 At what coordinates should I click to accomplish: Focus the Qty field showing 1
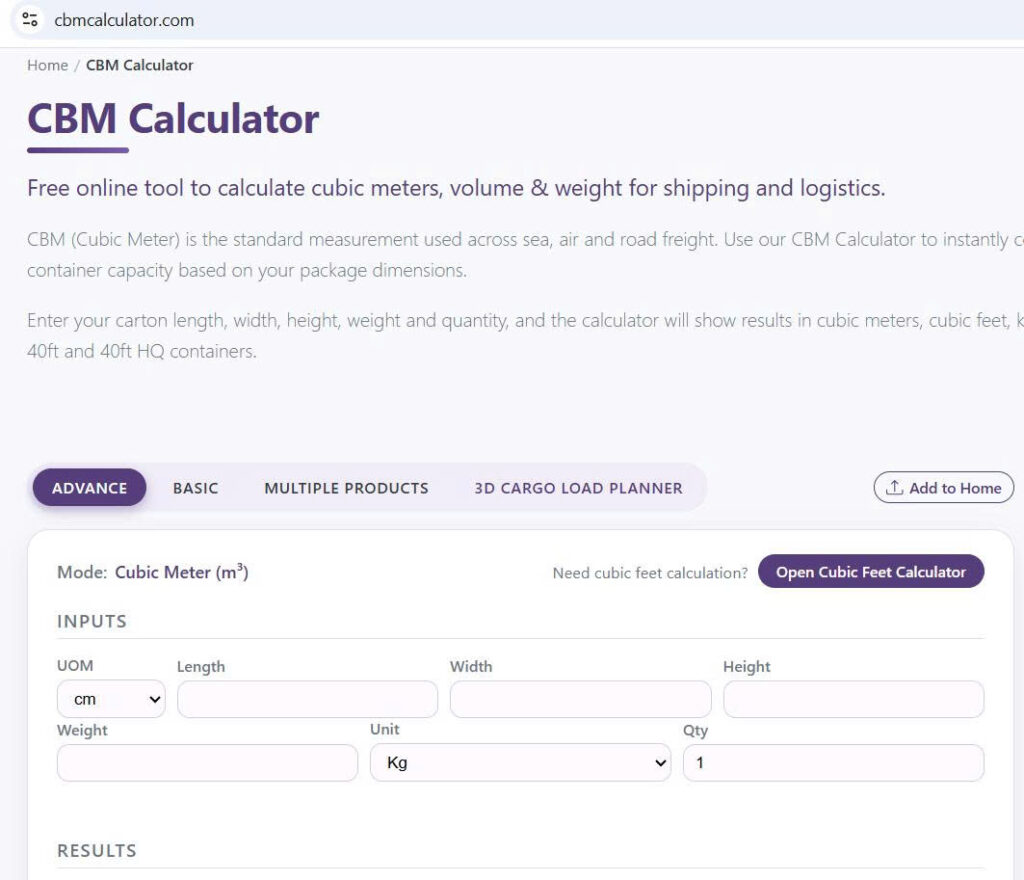[833, 762]
